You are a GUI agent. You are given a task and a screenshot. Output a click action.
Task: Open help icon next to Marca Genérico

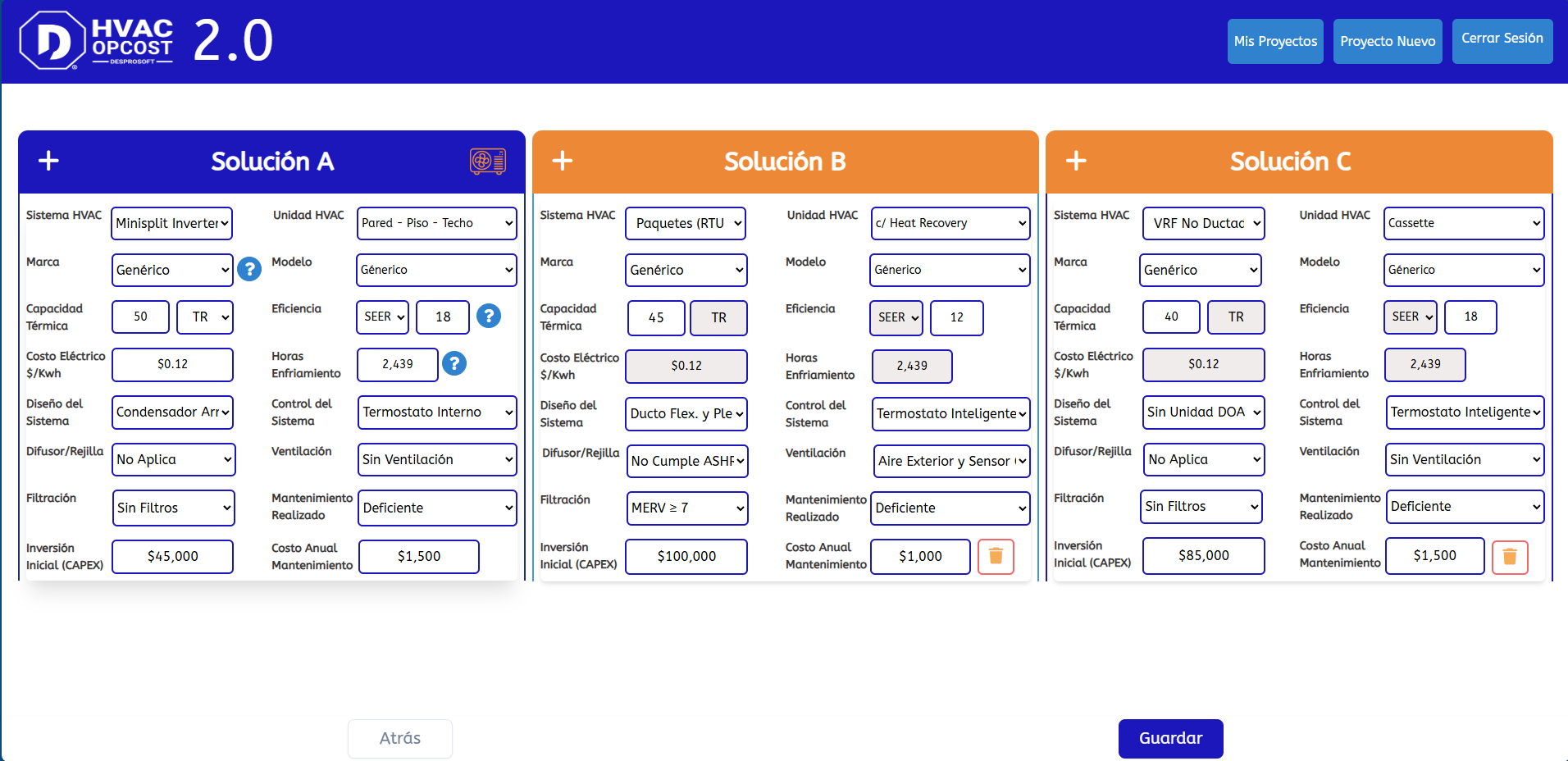point(249,269)
